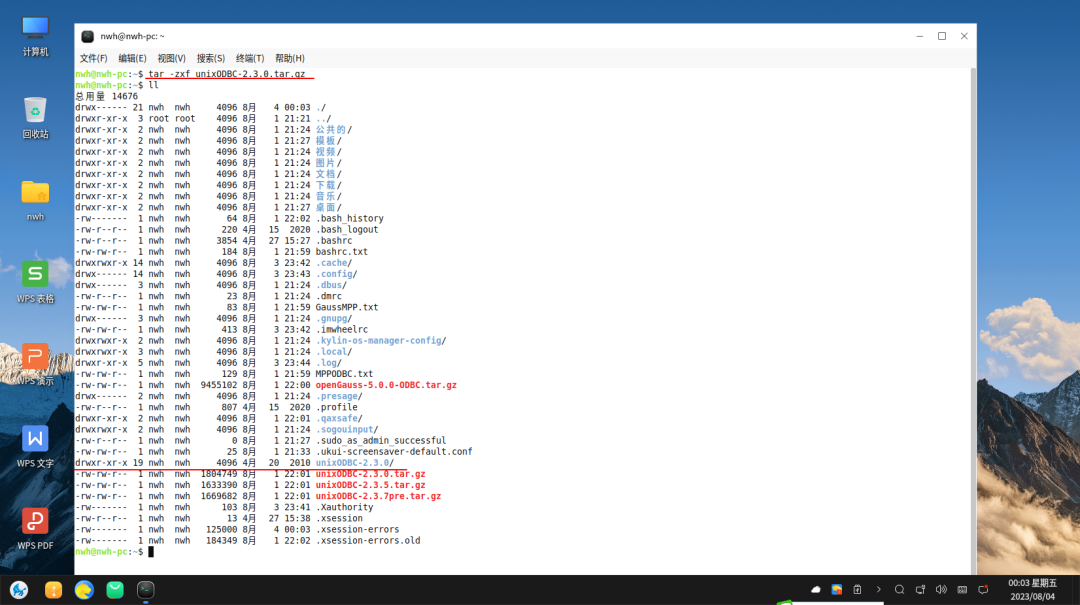1080x605 pixels.
Task: Click the colorful tray icon beside the cloud
Action: pyautogui.click(x=837, y=590)
